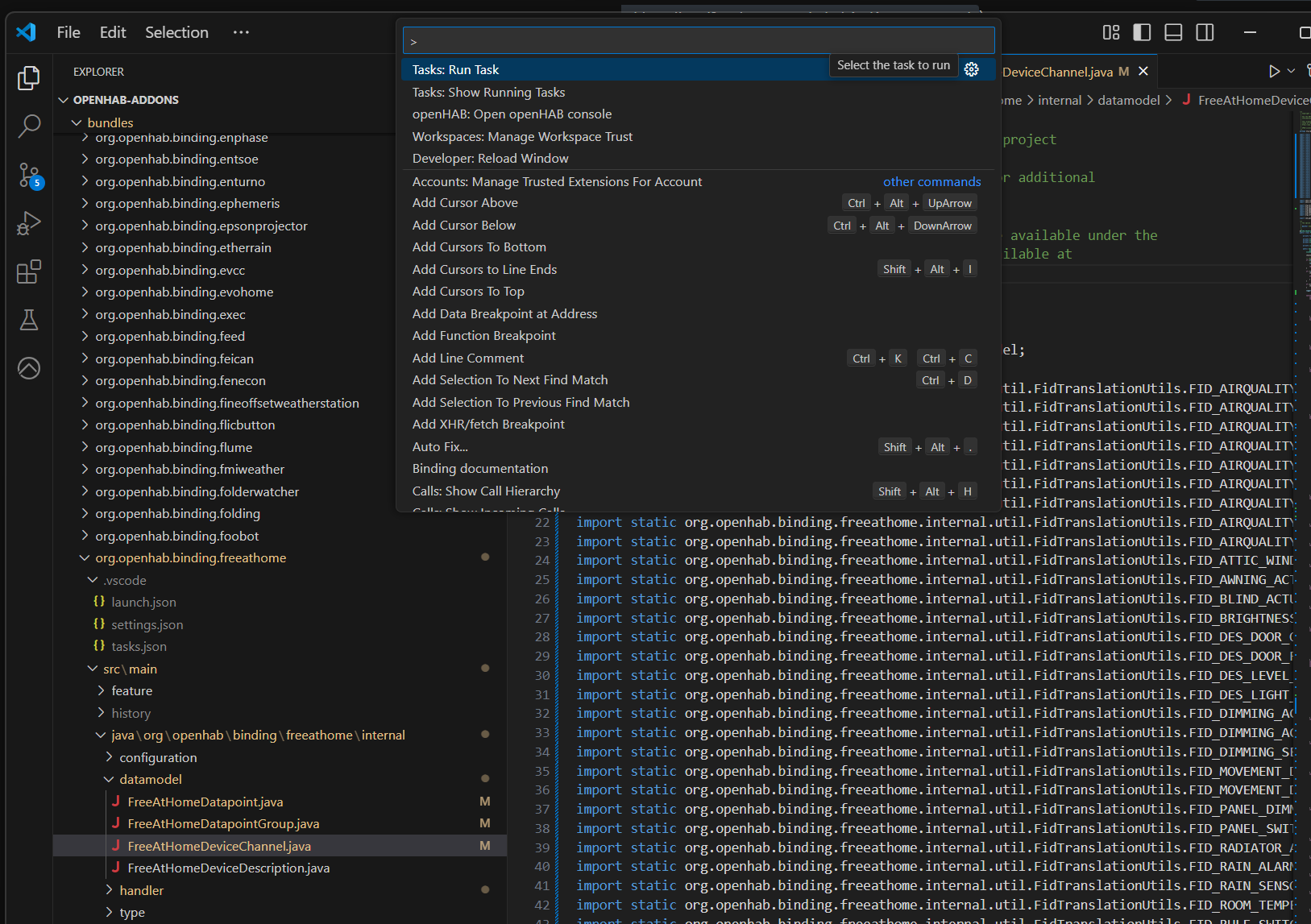Expand the configuration folder
This screenshot has width=1311, height=924.
tap(158, 757)
